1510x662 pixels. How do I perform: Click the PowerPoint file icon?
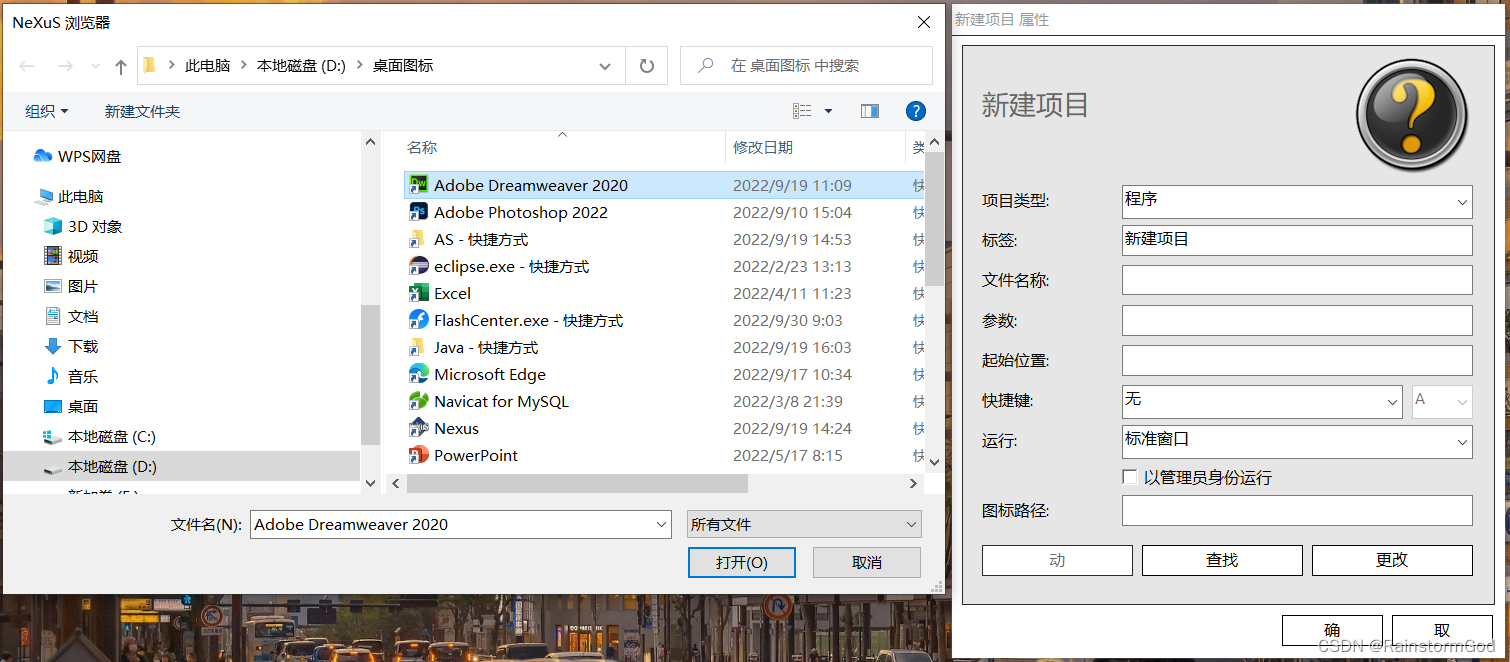coord(419,455)
